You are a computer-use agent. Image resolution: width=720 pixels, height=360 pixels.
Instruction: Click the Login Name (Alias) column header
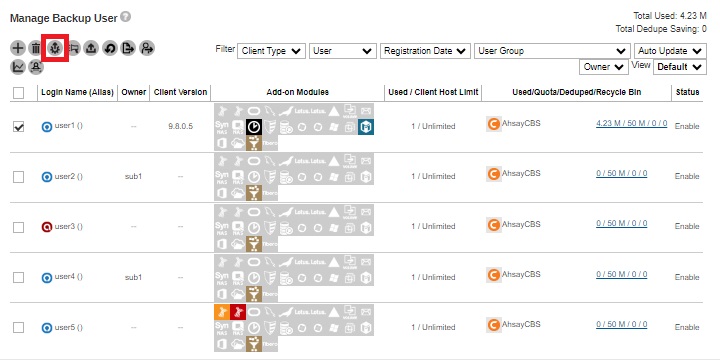click(x=77, y=92)
